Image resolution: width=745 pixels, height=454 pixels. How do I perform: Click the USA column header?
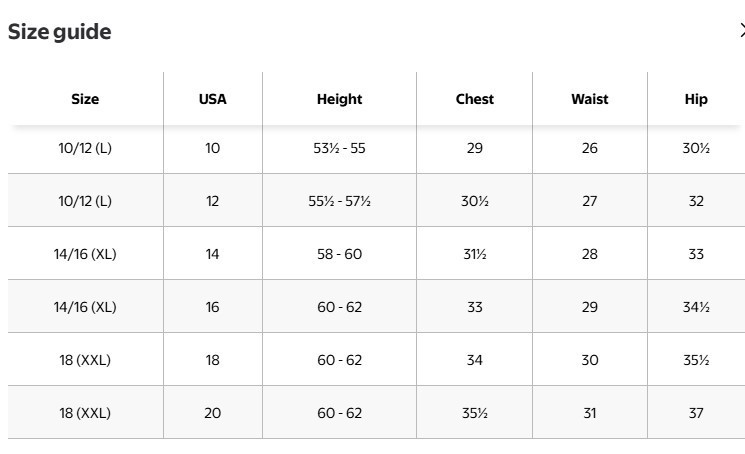(213, 99)
